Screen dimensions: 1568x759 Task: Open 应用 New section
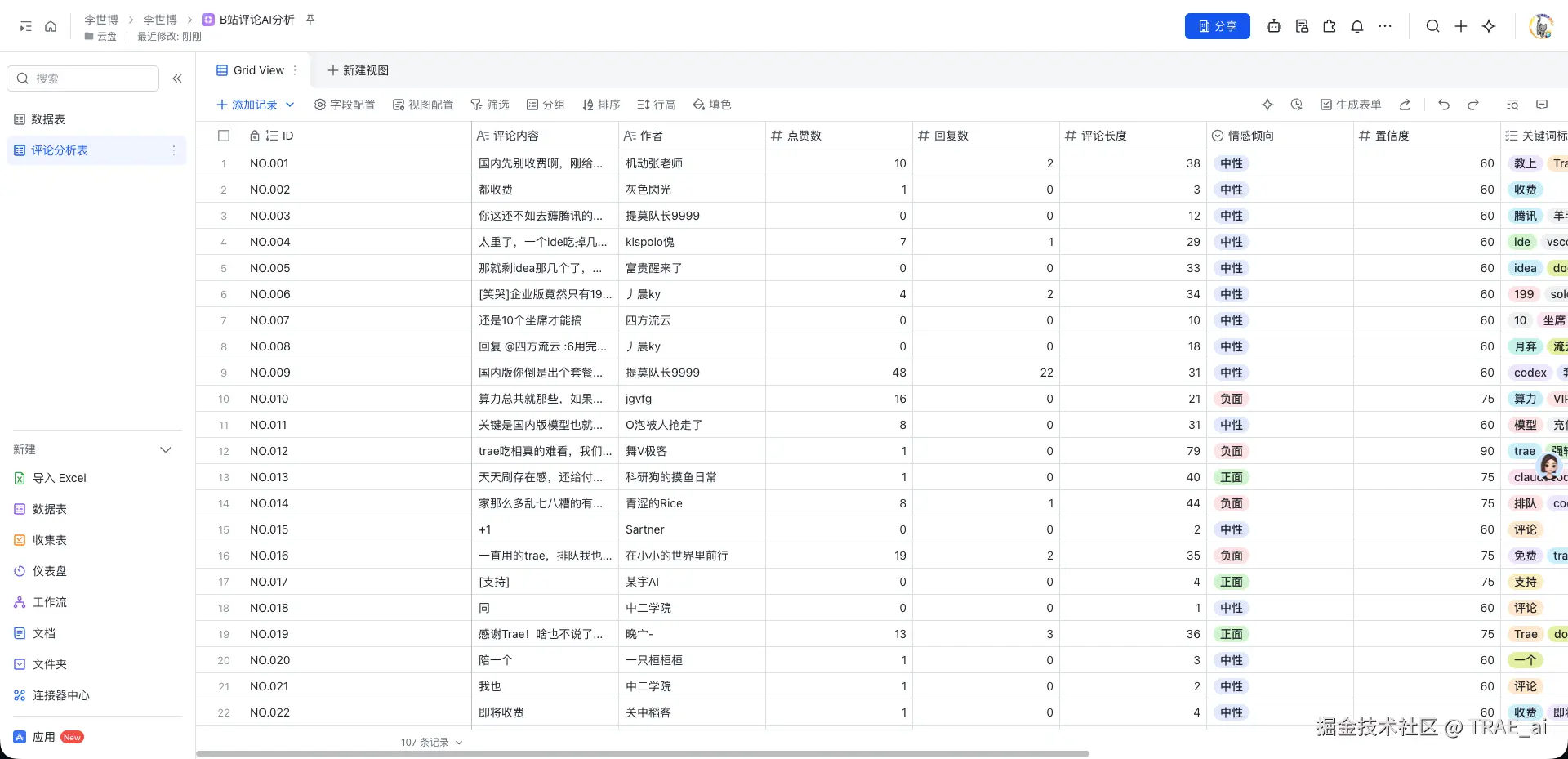pos(49,737)
